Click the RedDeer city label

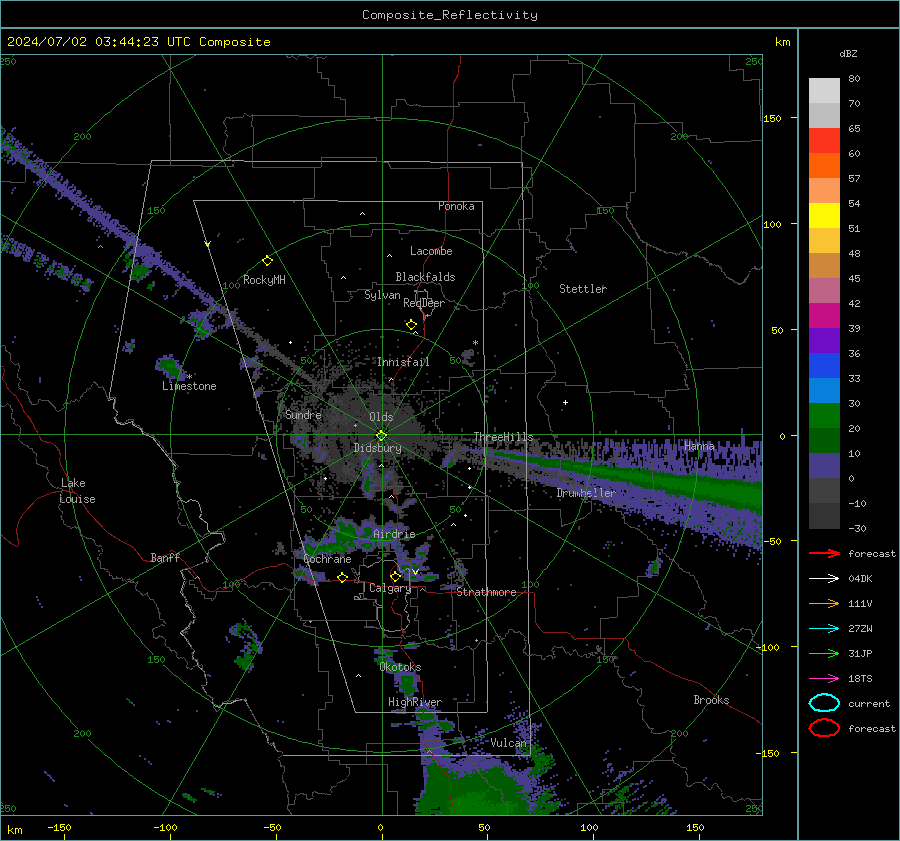tap(424, 303)
